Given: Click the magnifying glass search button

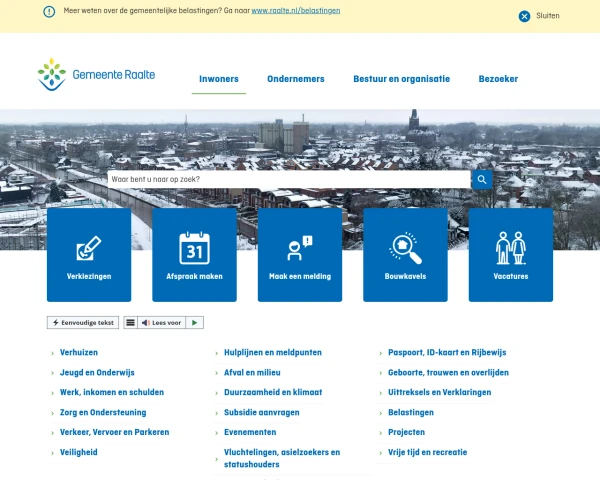Looking at the screenshot, I should click(x=482, y=180).
